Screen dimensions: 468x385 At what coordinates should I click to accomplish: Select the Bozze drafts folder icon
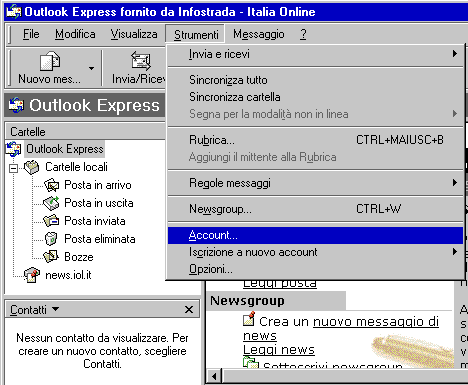[51, 256]
